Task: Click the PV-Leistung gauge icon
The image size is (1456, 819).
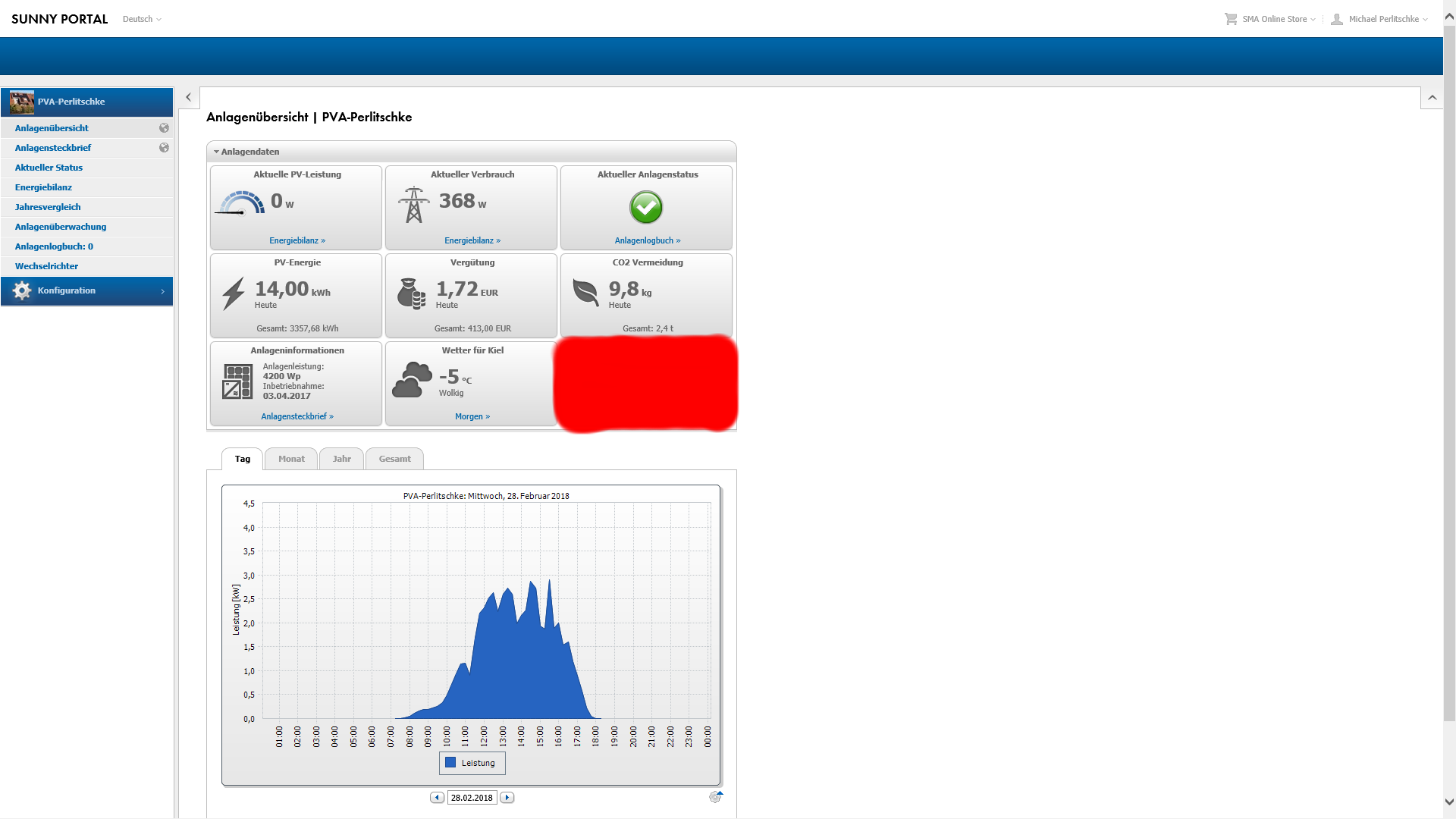Action: coord(240,203)
